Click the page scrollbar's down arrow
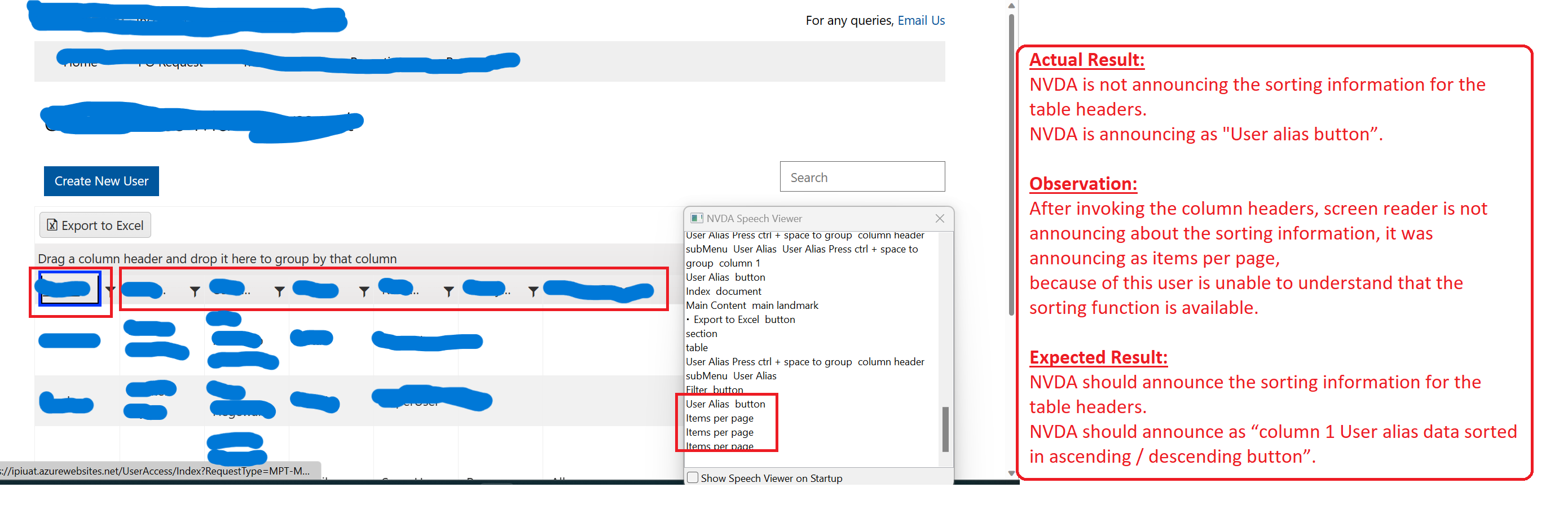 coord(1011,473)
